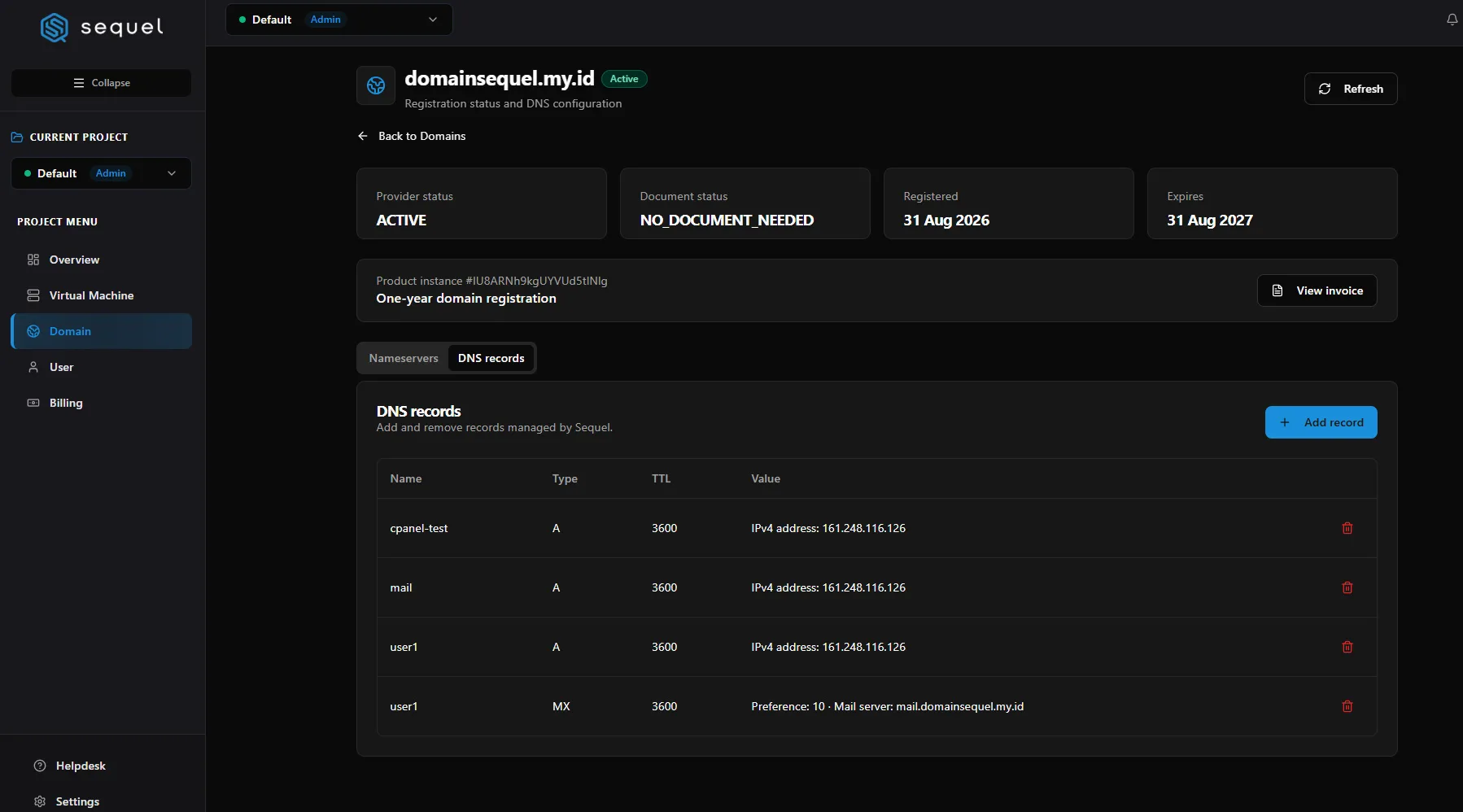1463x812 pixels.
Task: Open Helpdesk link
Action: click(x=81, y=766)
